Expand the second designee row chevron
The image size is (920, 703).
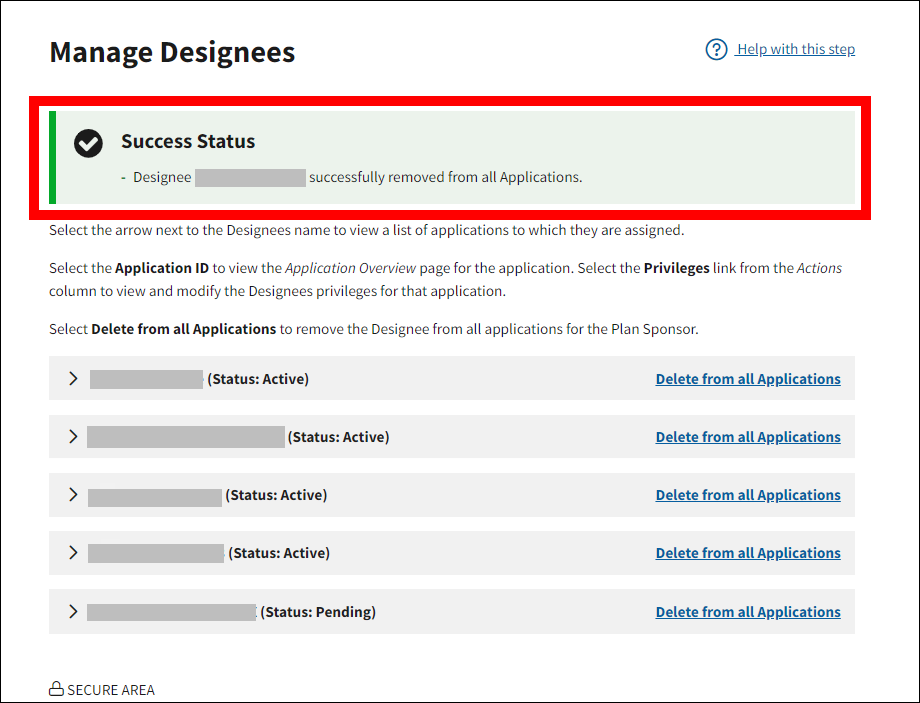[x=73, y=437]
